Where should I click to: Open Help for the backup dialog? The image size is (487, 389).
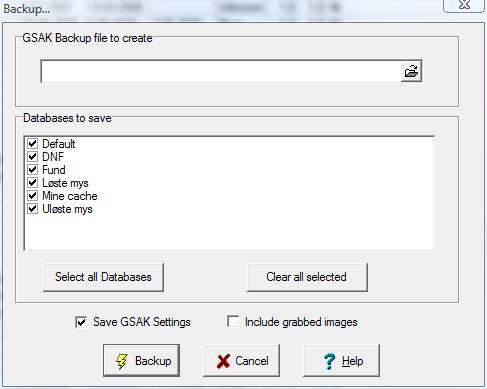pyautogui.click(x=341, y=361)
